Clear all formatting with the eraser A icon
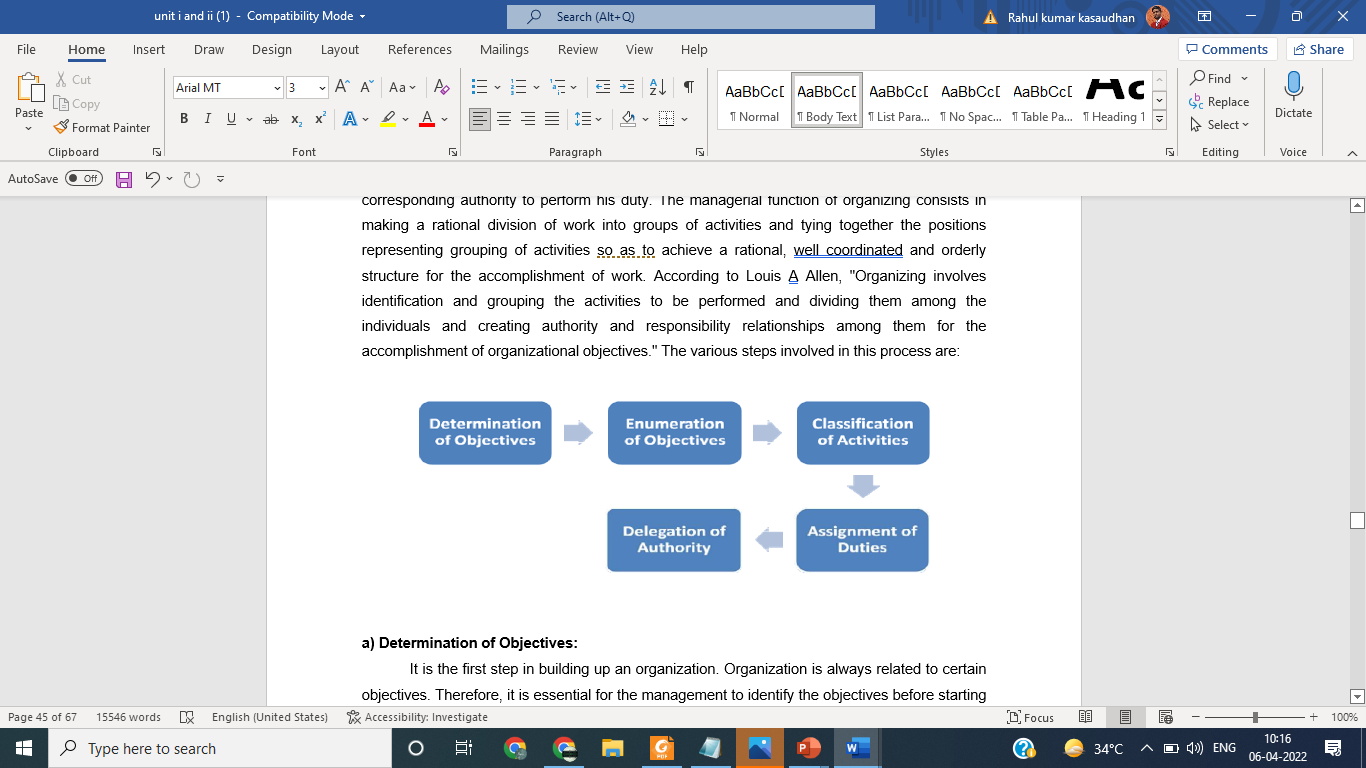The height and width of the screenshot is (768, 1366). coord(441,87)
